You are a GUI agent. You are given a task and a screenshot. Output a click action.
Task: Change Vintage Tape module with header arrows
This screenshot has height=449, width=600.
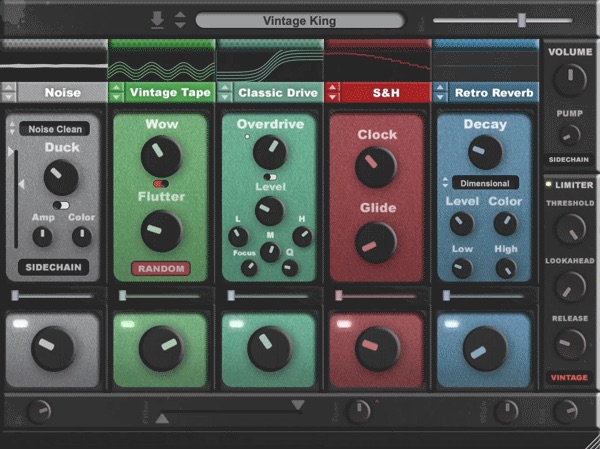[116, 92]
